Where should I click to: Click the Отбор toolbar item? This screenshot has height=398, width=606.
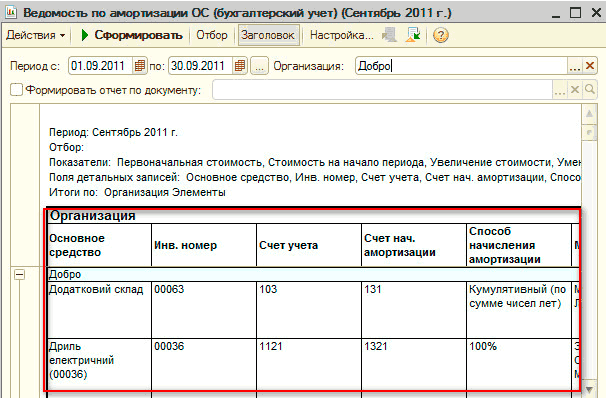pos(212,35)
